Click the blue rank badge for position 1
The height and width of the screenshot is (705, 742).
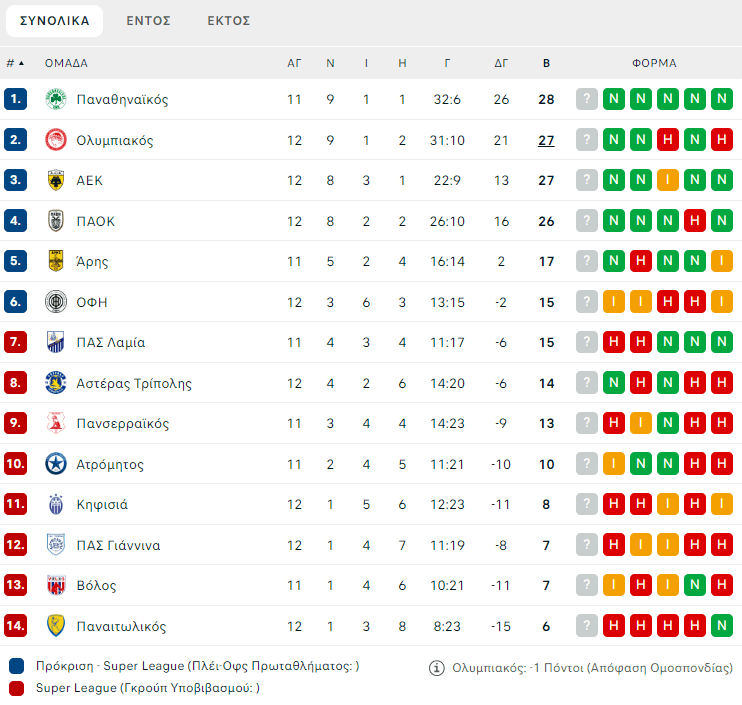(15, 100)
